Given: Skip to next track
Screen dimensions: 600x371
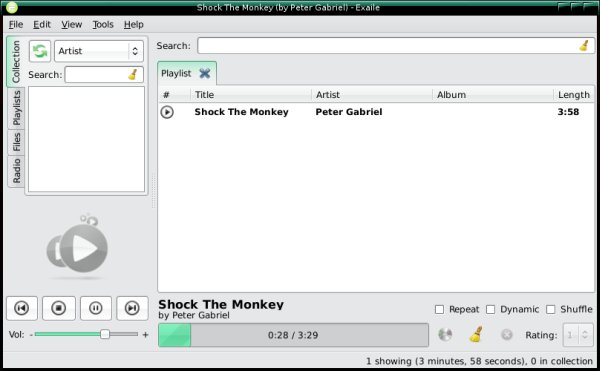Looking at the screenshot, I should coord(132,308).
